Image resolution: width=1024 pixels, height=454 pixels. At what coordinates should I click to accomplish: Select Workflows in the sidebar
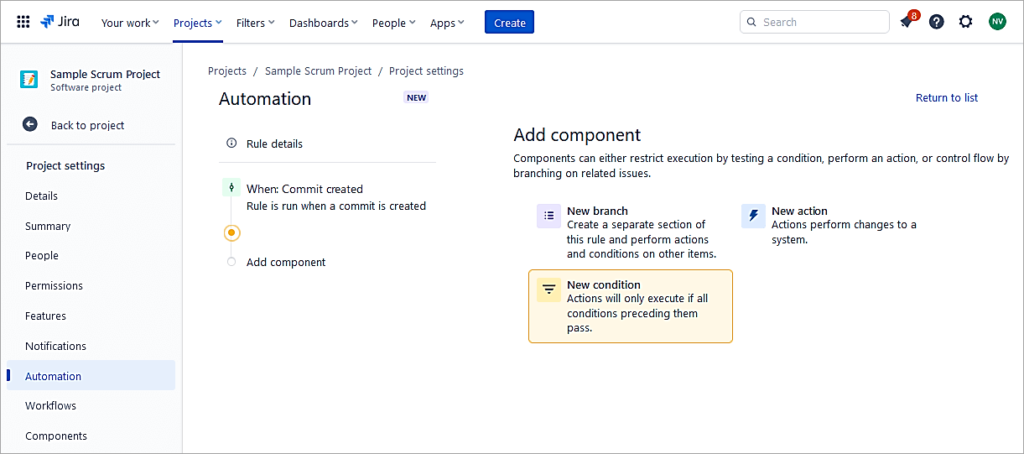point(50,406)
